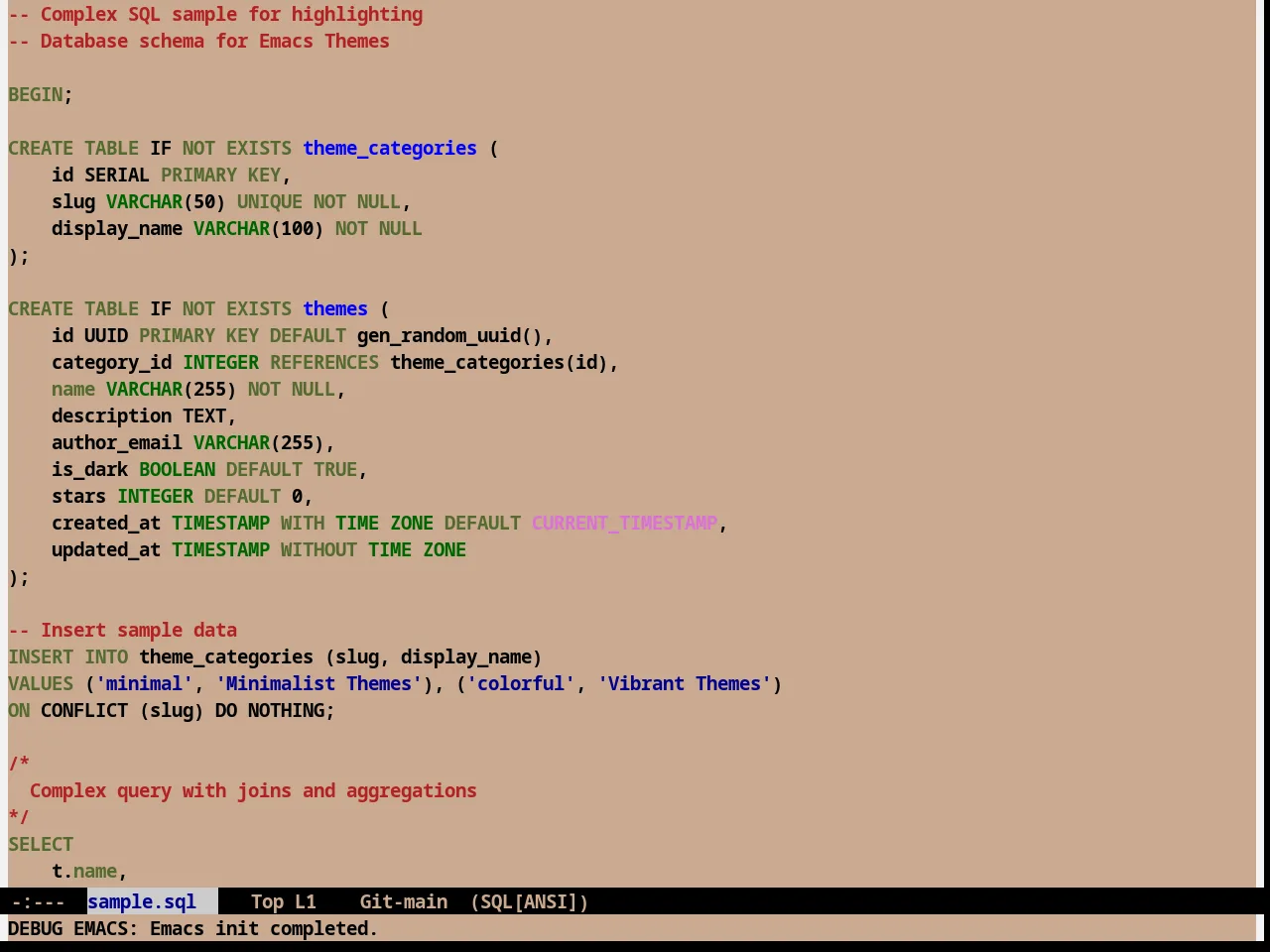The height and width of the screenshot is (952, 1270).
Task: Click 'description TEXT' line
Action: point(144,416)
